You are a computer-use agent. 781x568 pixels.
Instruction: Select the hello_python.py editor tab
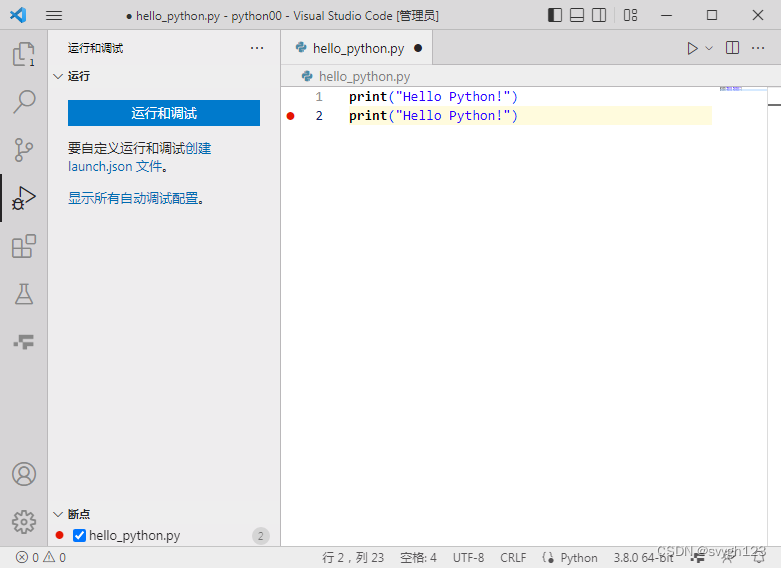[357, 48]
